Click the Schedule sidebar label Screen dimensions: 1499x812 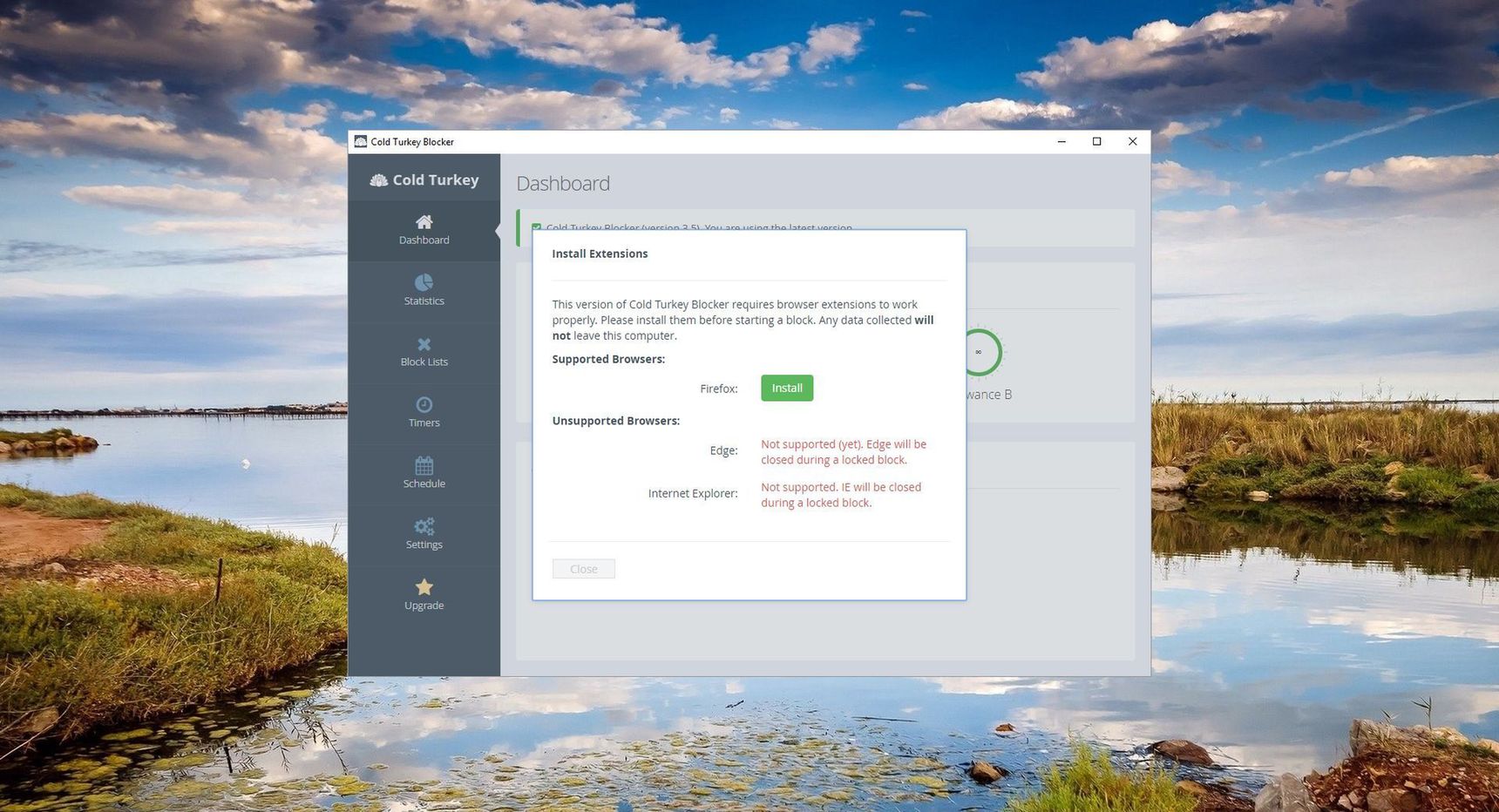[x=424, y=484]
